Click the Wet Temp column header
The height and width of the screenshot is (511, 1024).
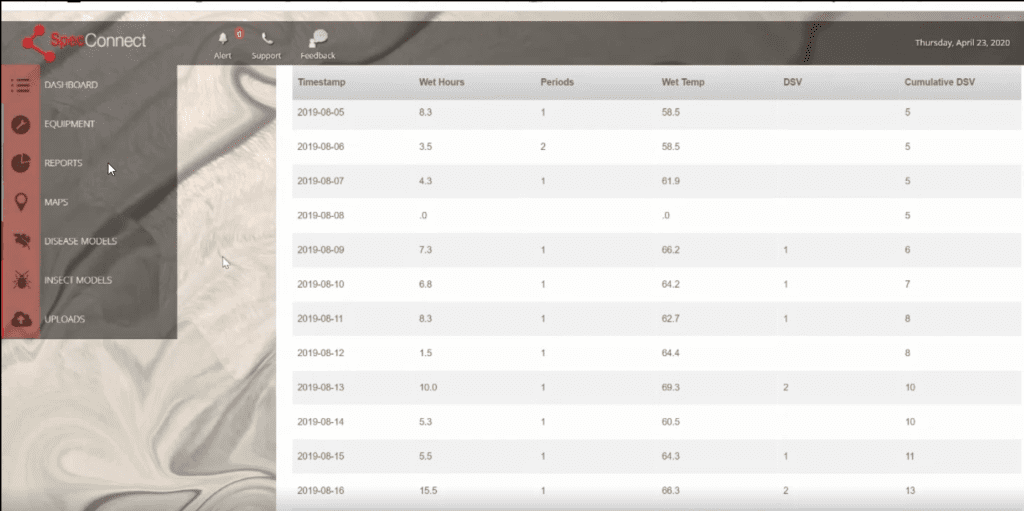point(683,82)
